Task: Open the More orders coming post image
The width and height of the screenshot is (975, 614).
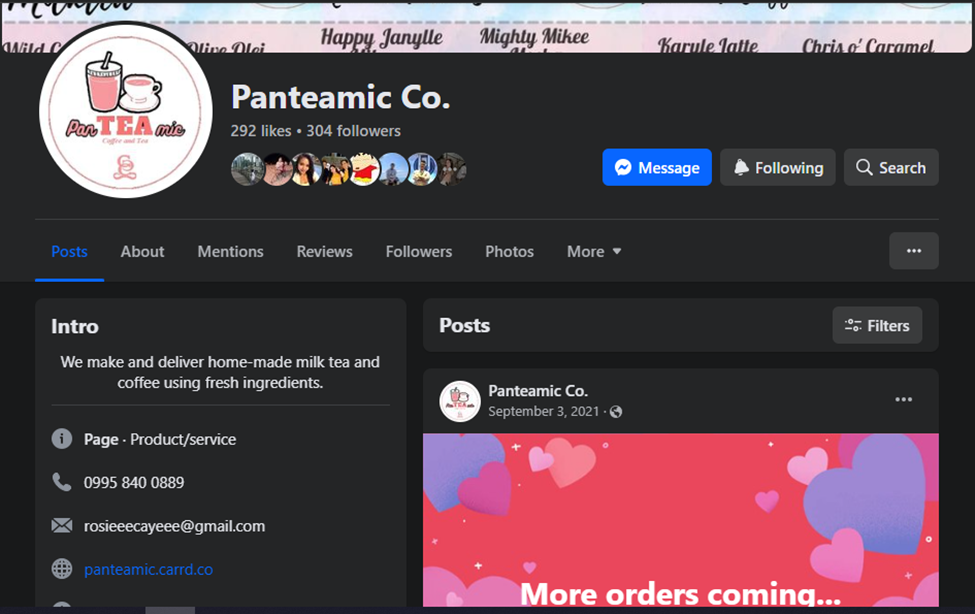Action: tap(681, 520)
